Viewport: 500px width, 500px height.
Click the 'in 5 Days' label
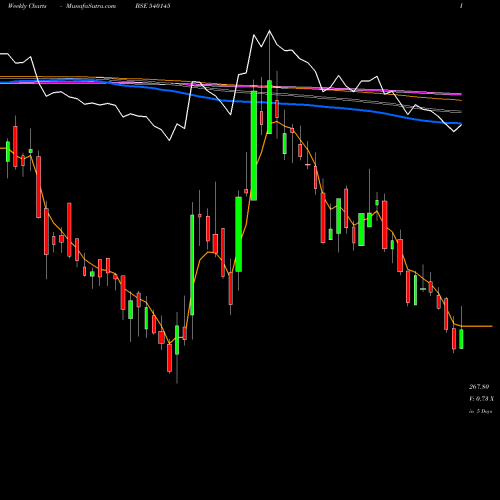[480, 411]
